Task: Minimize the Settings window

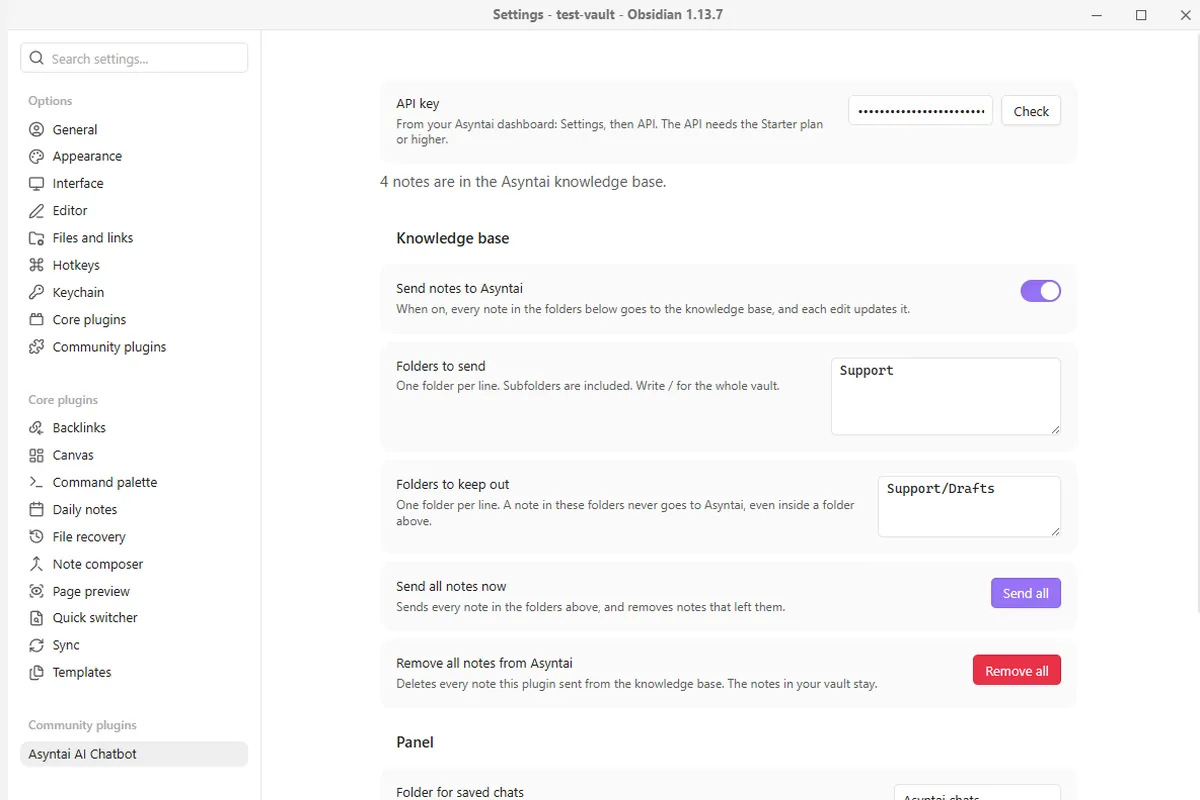Action: pyautogui.click(x=1096, y=15)
